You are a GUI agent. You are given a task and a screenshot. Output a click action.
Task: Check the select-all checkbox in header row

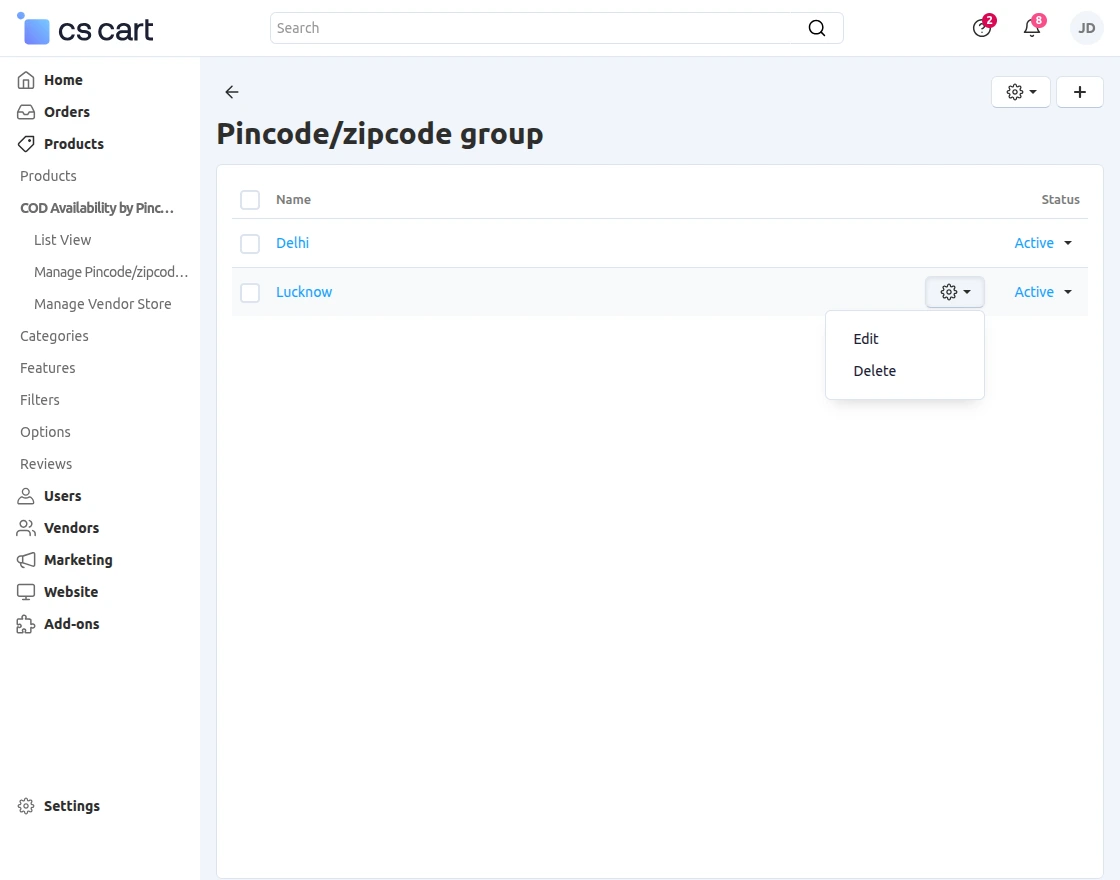pos(249,199)
